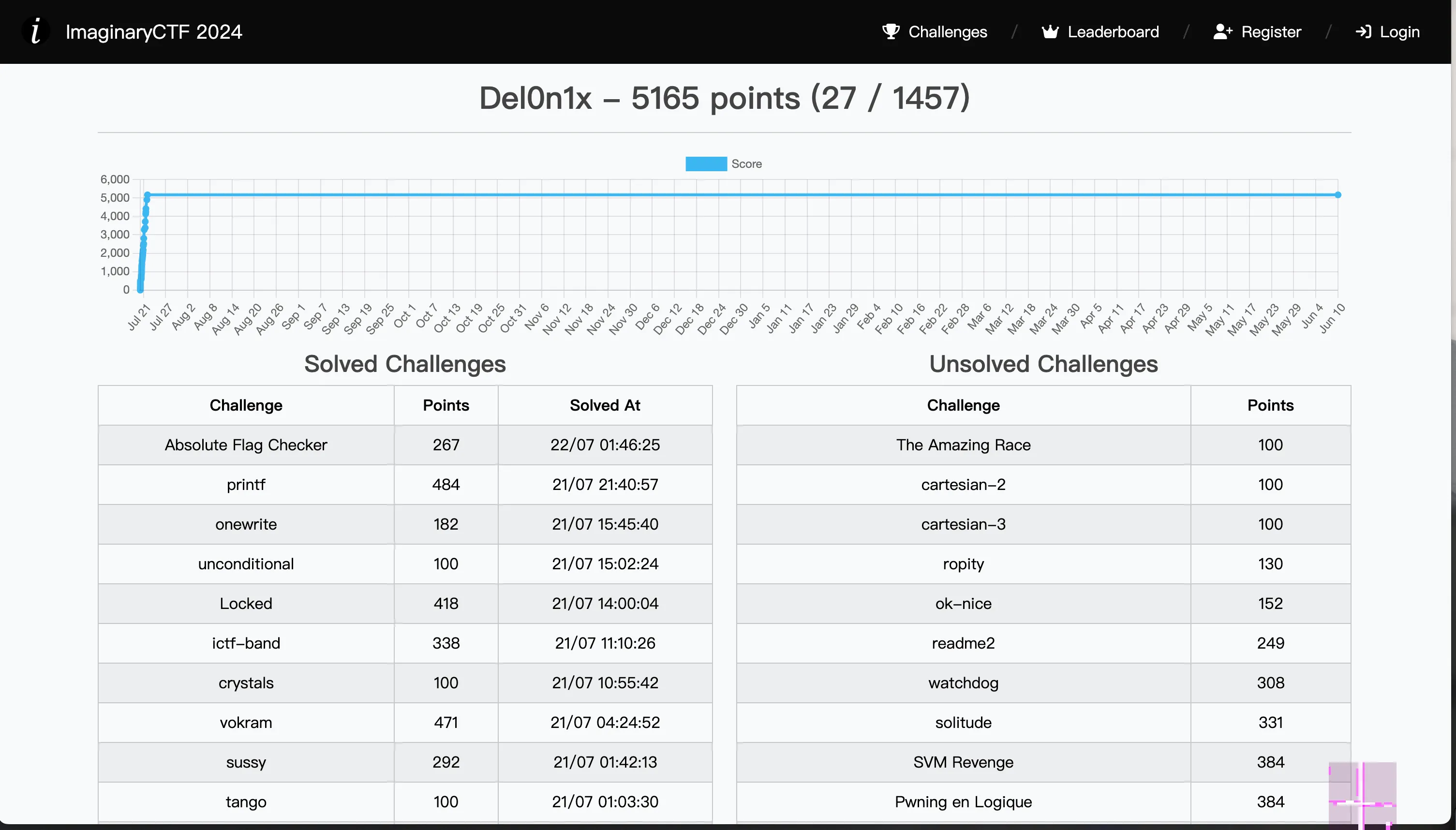Screen dimensions: 1456x830
Task: Click the trophy icon beside Challenges
Action: pos(891,31)
